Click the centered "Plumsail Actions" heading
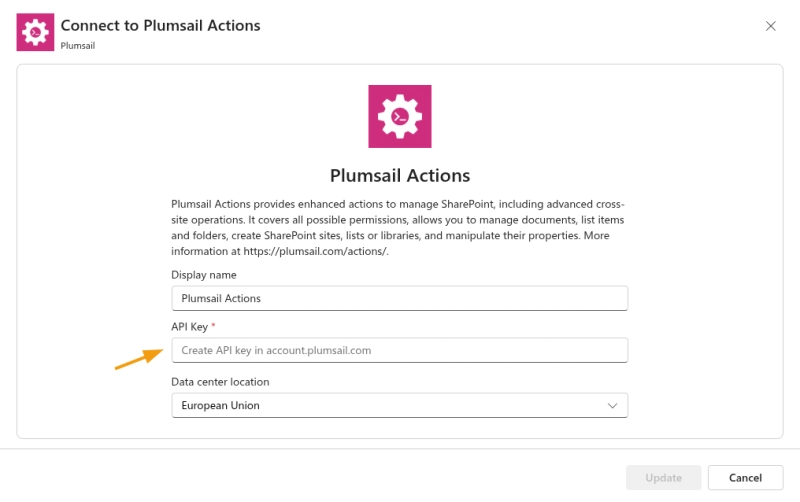Screen dimensions: 800x502 (x=399, y=175)
